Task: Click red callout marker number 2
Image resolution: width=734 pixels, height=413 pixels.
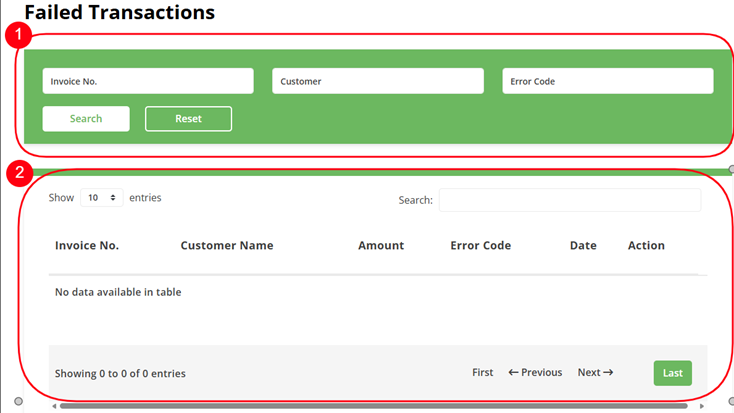Action: click(x=16, y=172)
